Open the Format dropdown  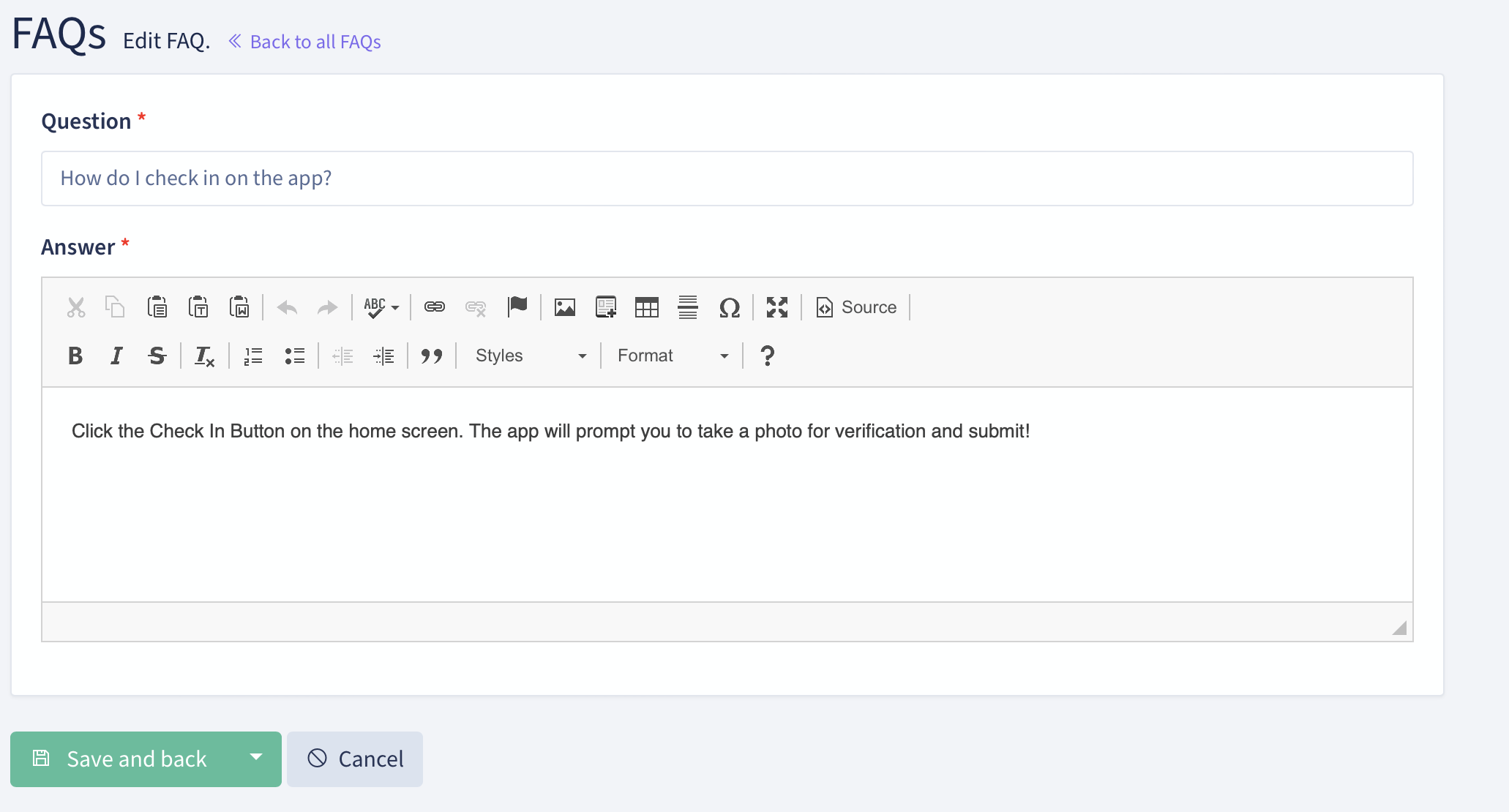[x=673, y=356]
